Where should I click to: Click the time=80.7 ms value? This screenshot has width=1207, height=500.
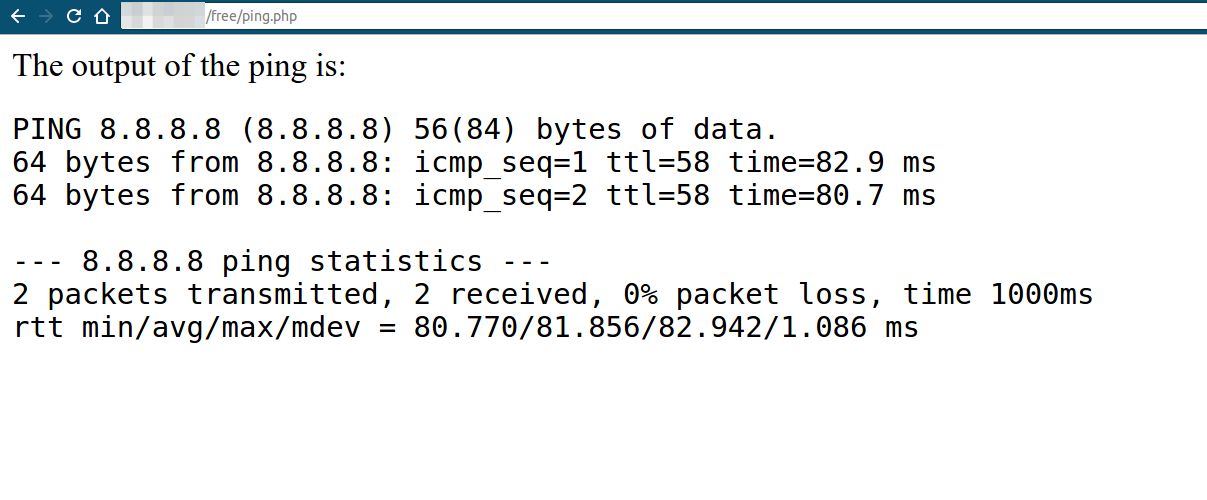[832, 196]
